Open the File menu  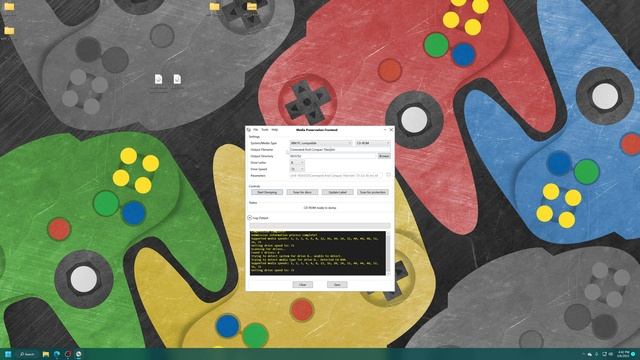[256, 130]
